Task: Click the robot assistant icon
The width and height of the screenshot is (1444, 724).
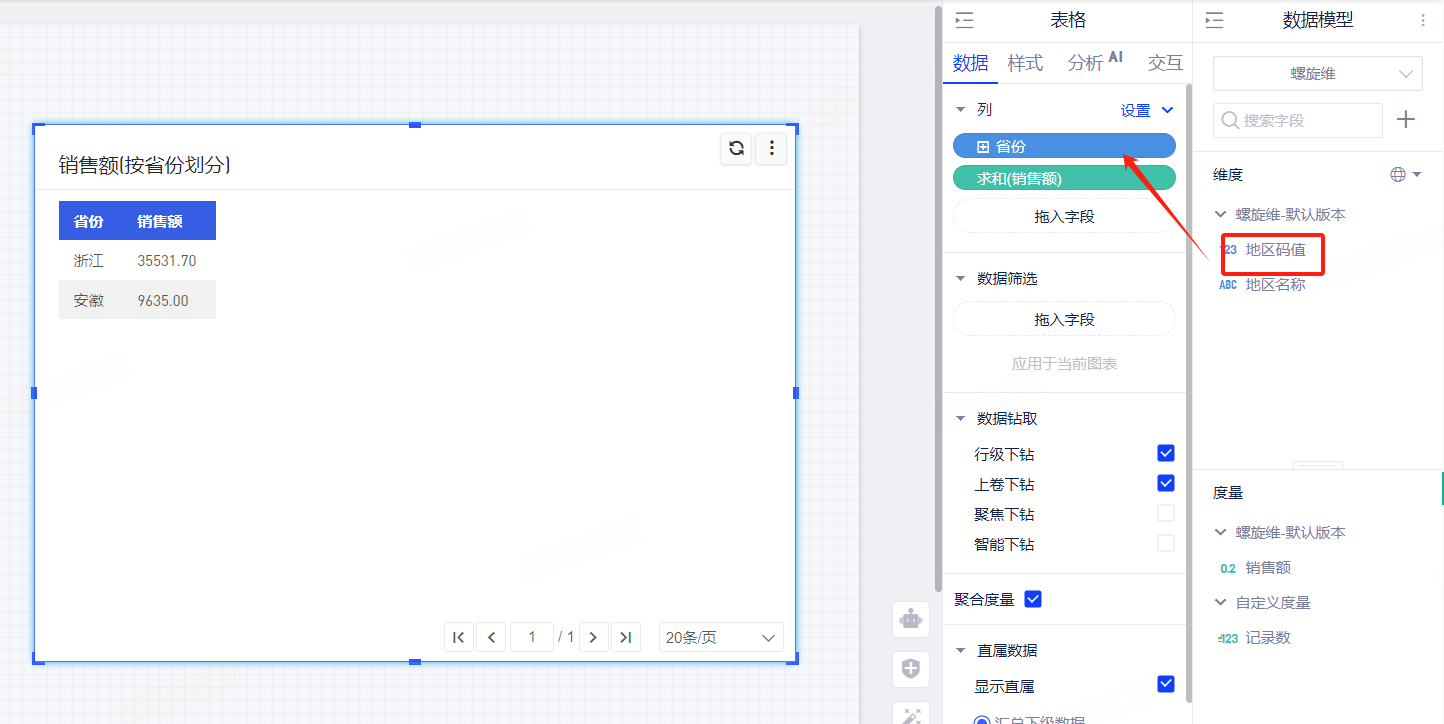Action: (910, 619)
